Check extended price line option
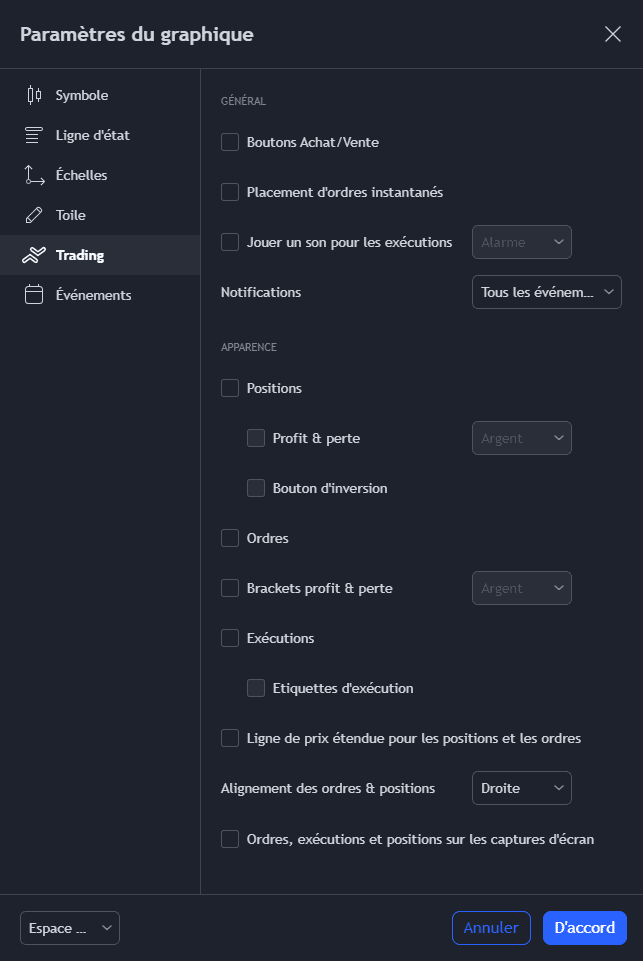The width and height of the screenshot is (643, 961). click(x=230, y=738)
